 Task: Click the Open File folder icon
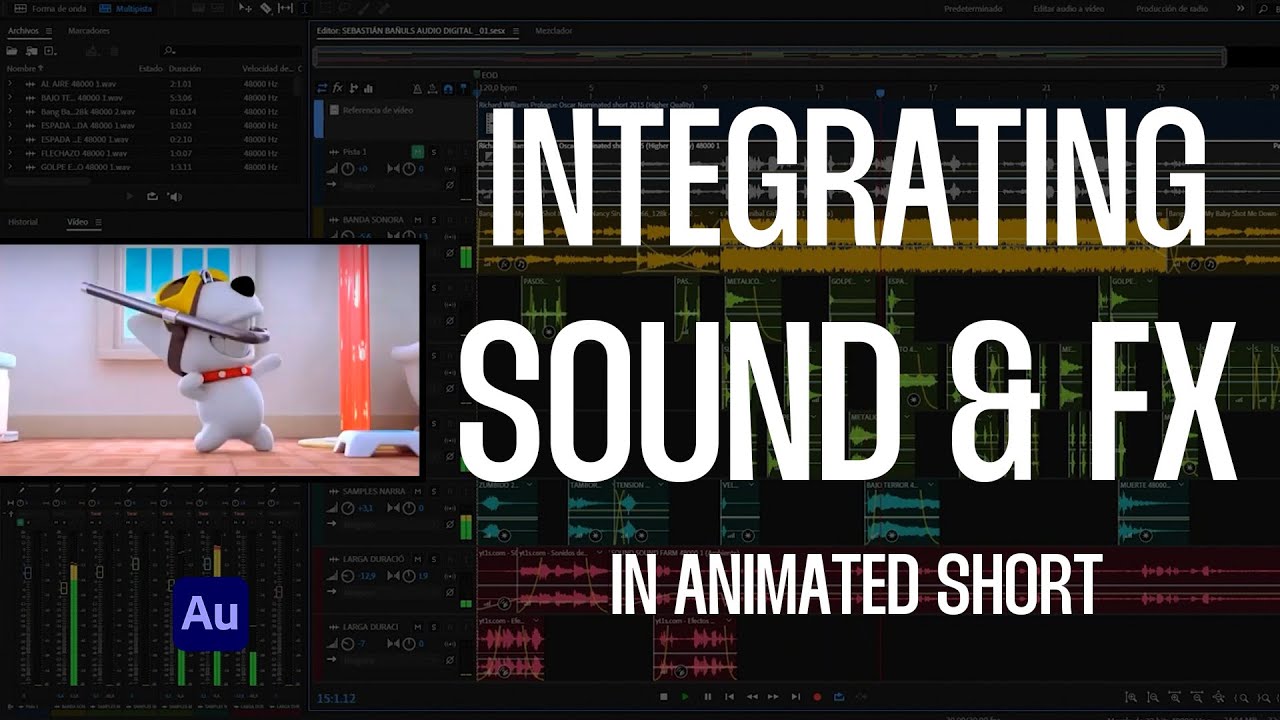click(12, 50)
